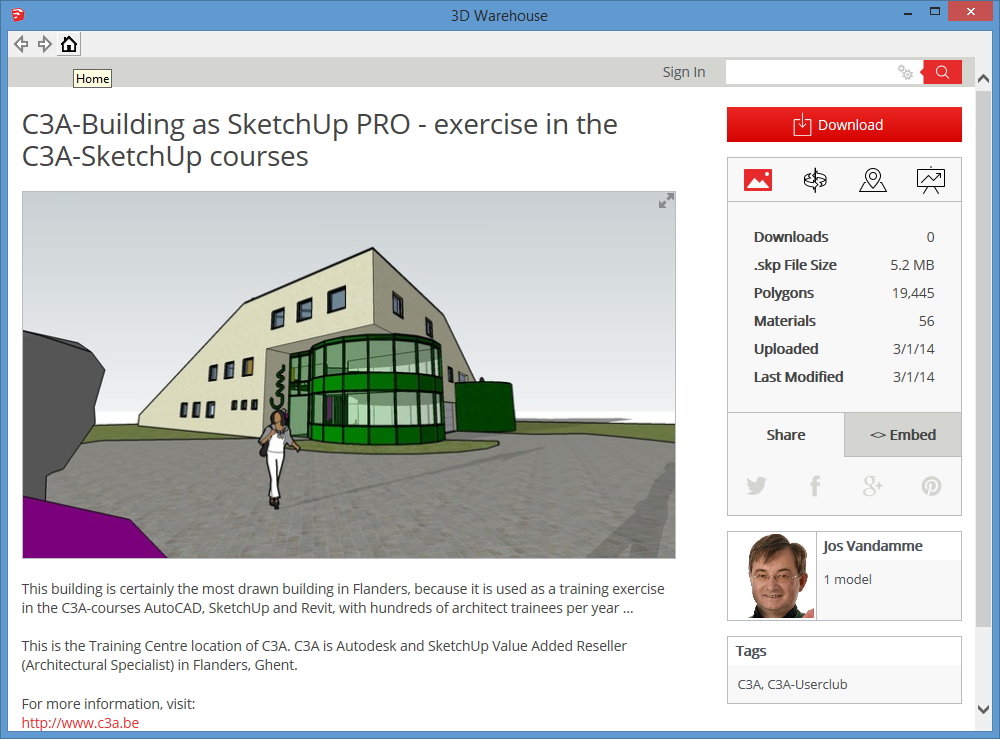Open Jos Vandamme's profile
Viewport: 1000px width, 739px height.
872,546
